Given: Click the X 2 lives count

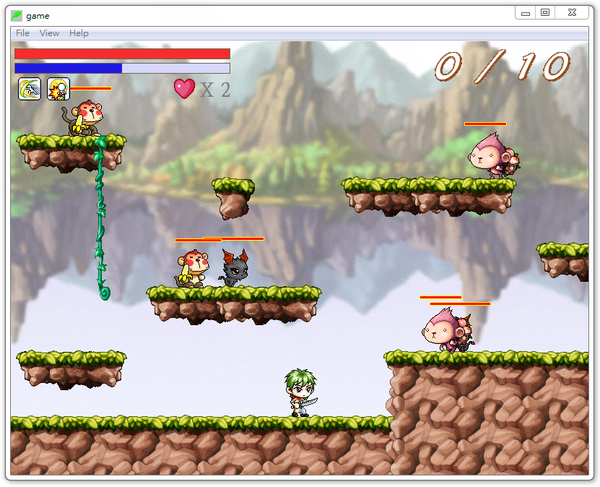Looking at the screenshot, I should [x=215, y=90].
